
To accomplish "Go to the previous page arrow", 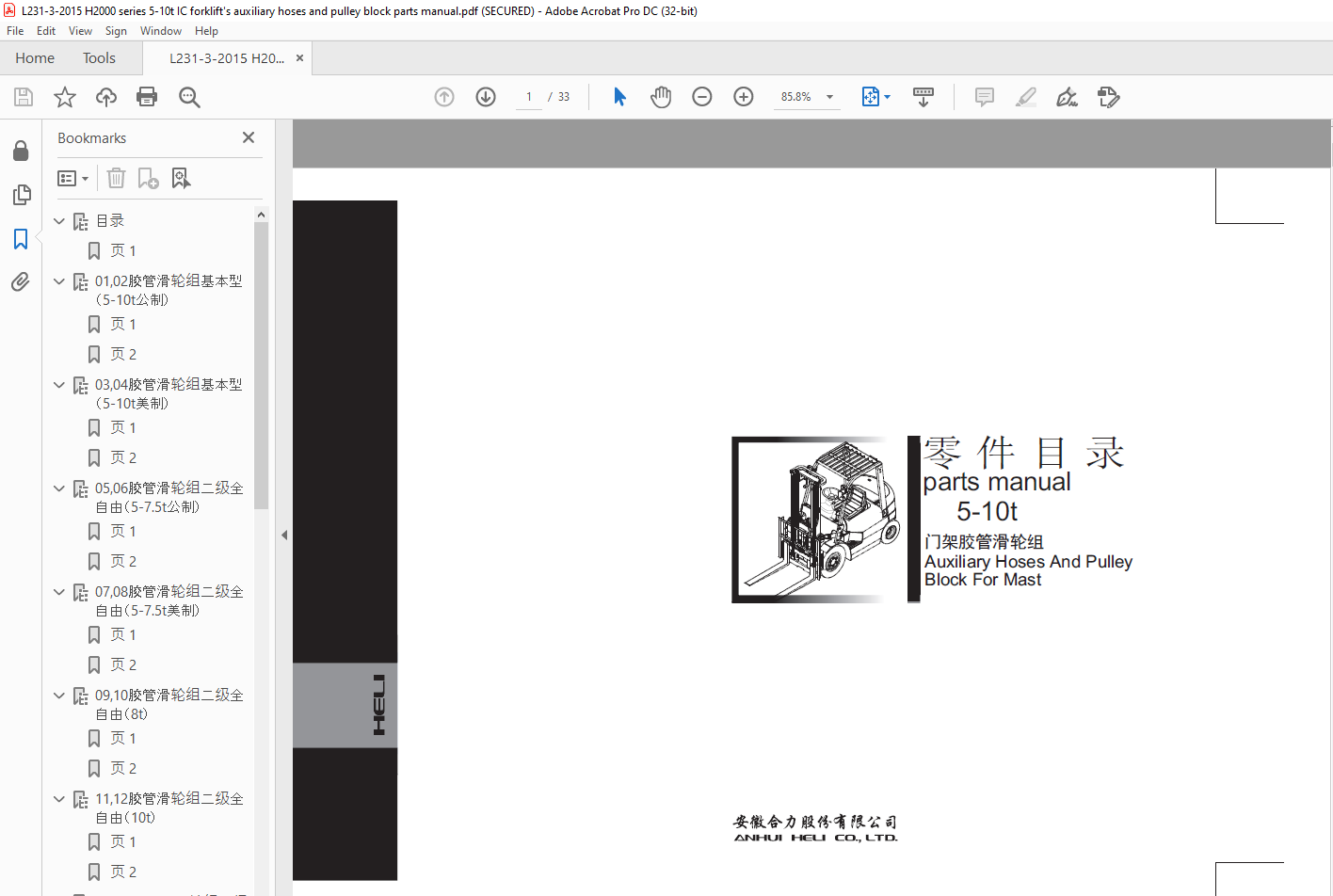I will [444, 97].
